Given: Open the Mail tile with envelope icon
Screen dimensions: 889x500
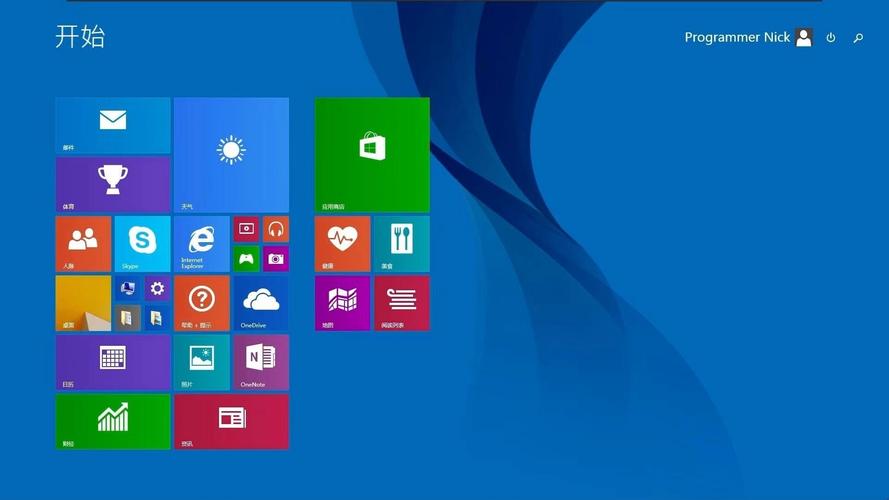Looking at the screenshot, I should point(113,125).
